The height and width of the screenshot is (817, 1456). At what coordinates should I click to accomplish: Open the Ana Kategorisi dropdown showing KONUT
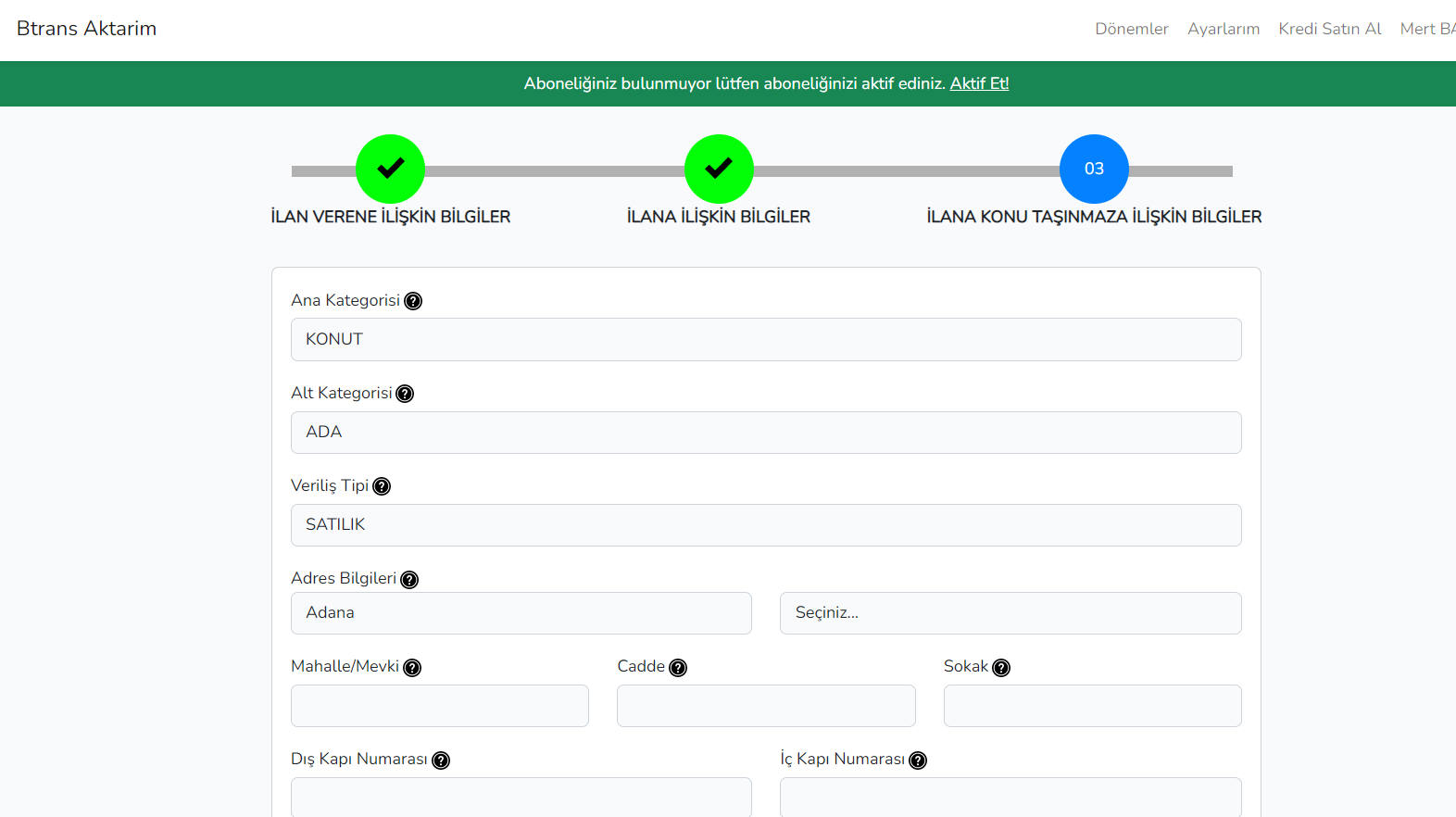click(x=766, y=340)
